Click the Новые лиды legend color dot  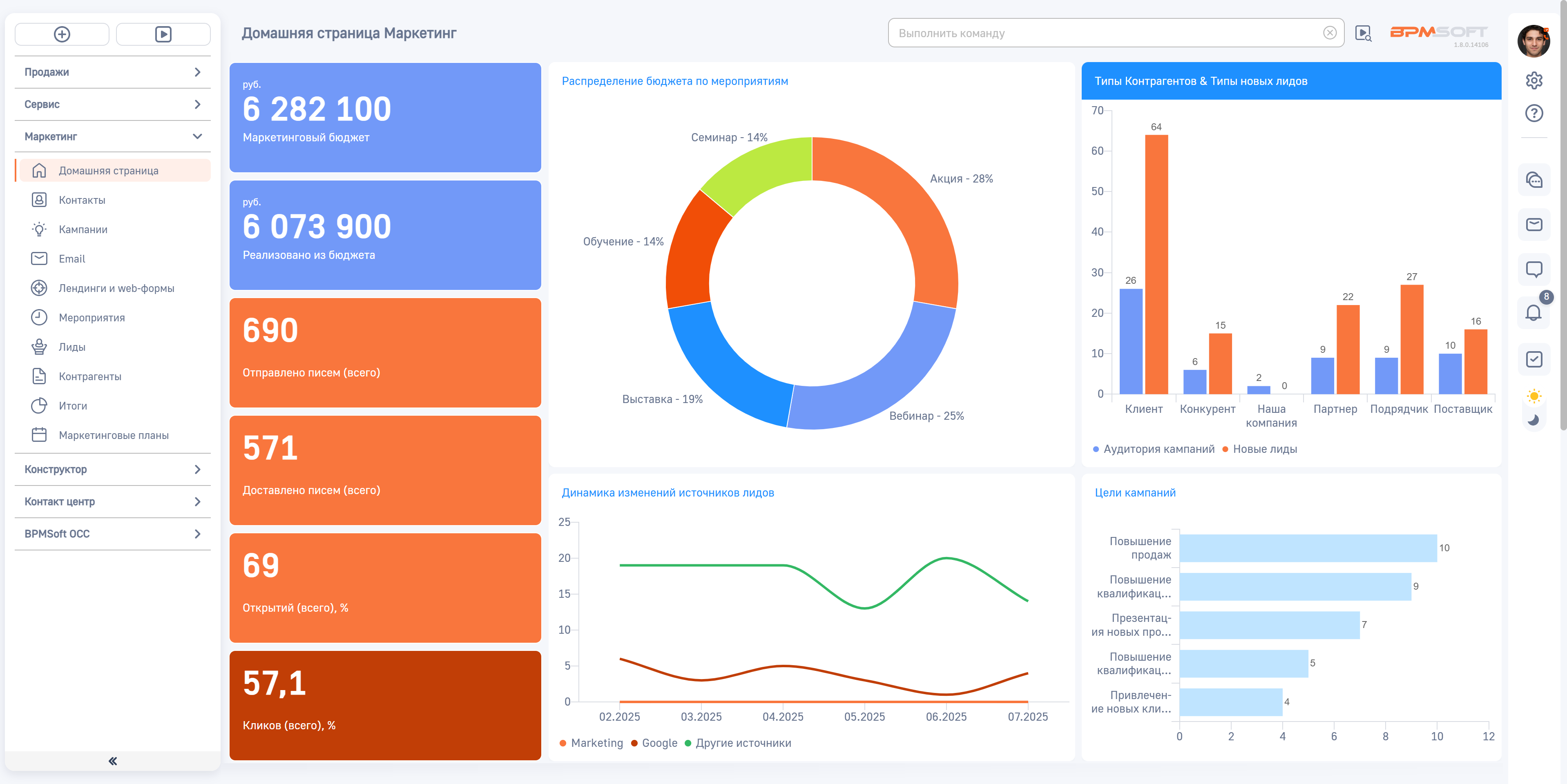pos(1225,450)
